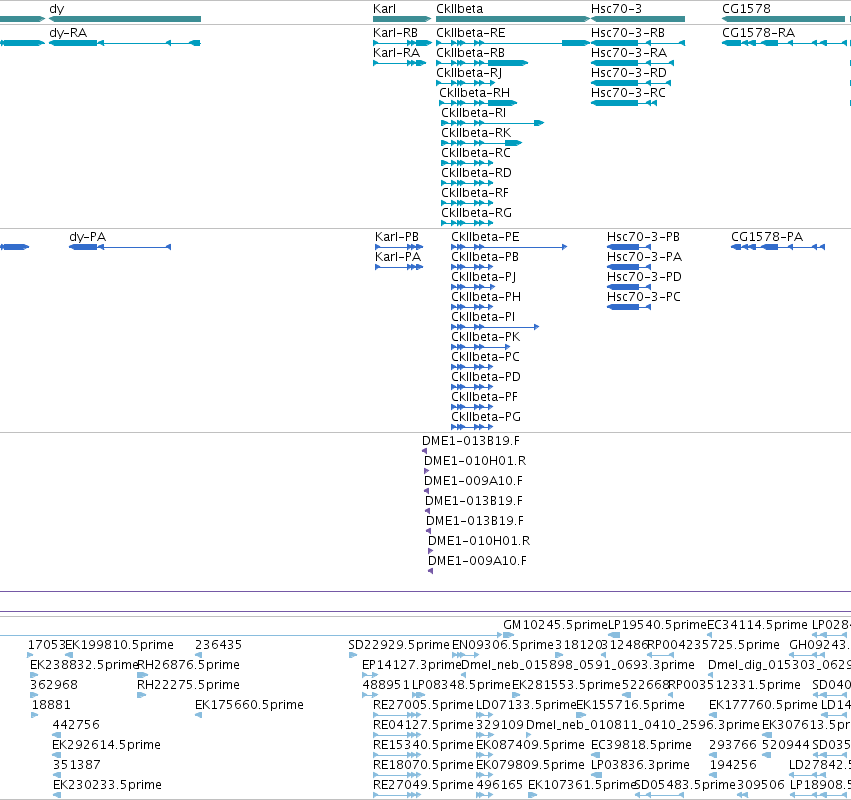Open EST RH26876.5prime
The height and width of the screenshot is (800, 851).
click(x=188, y=665)
